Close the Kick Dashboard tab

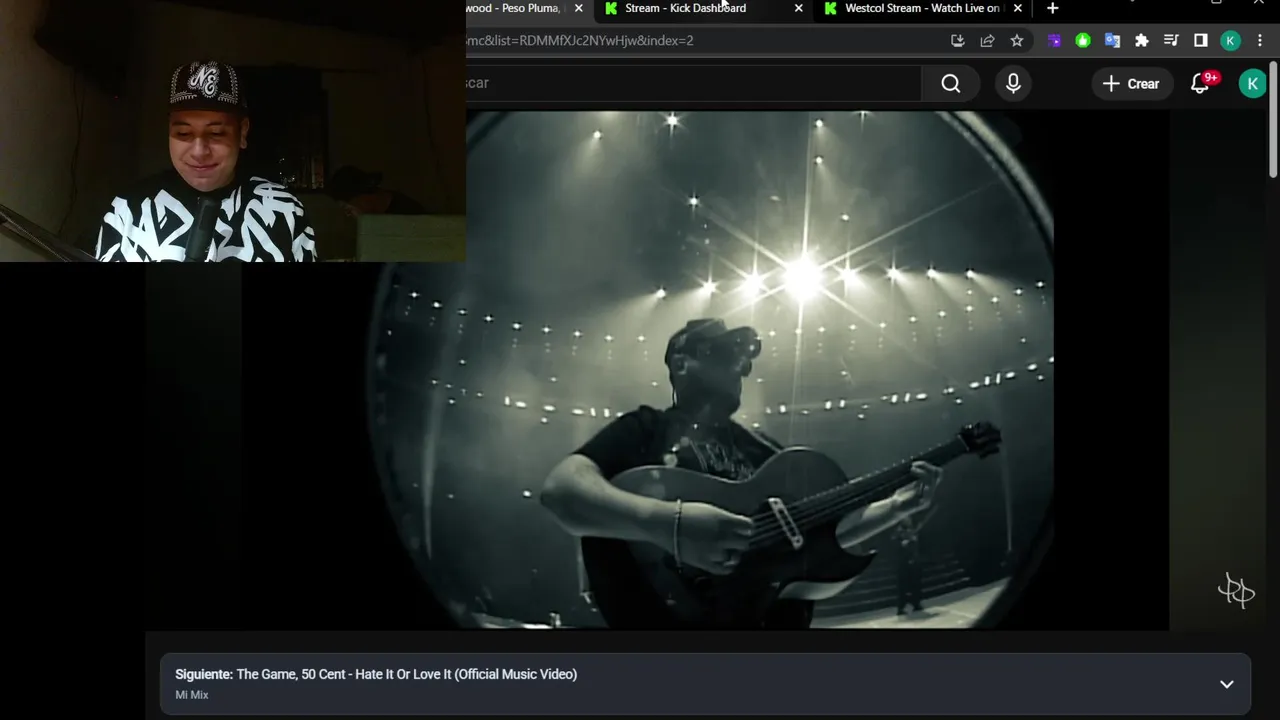(798, 8)
